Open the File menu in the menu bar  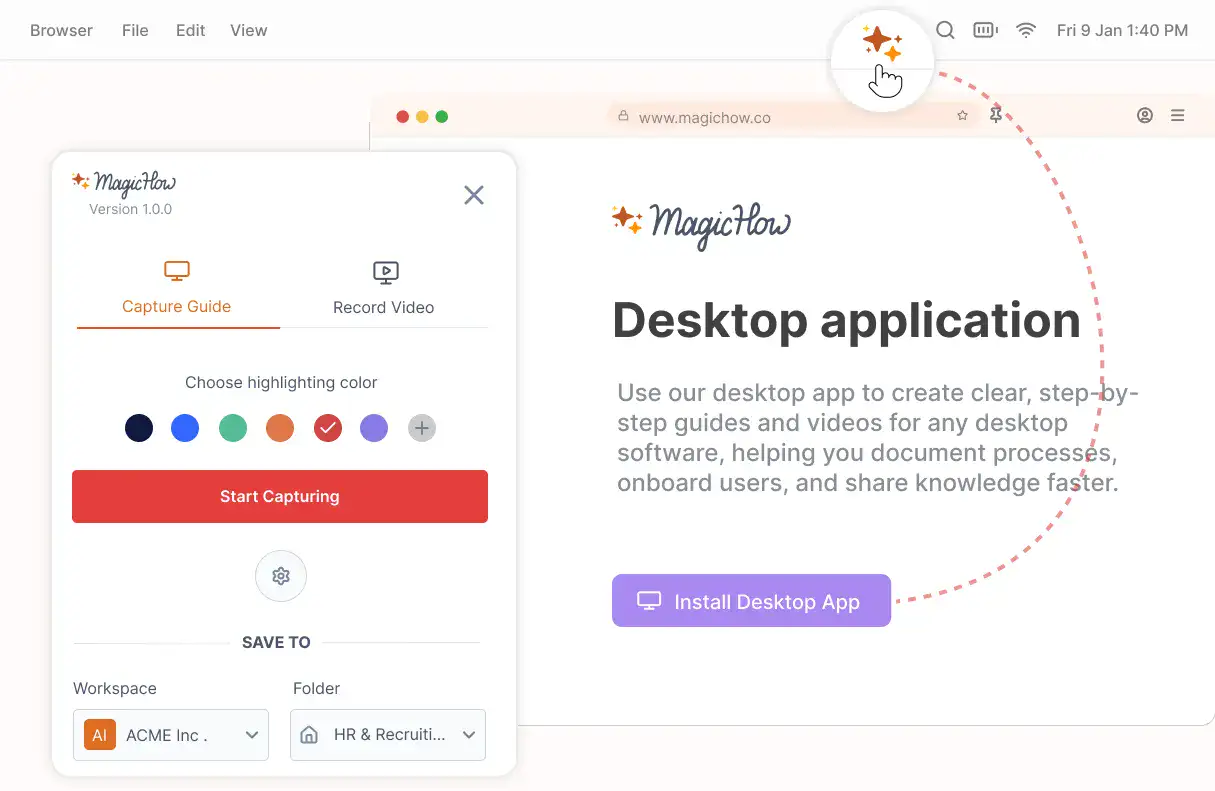tap(135, 30)
